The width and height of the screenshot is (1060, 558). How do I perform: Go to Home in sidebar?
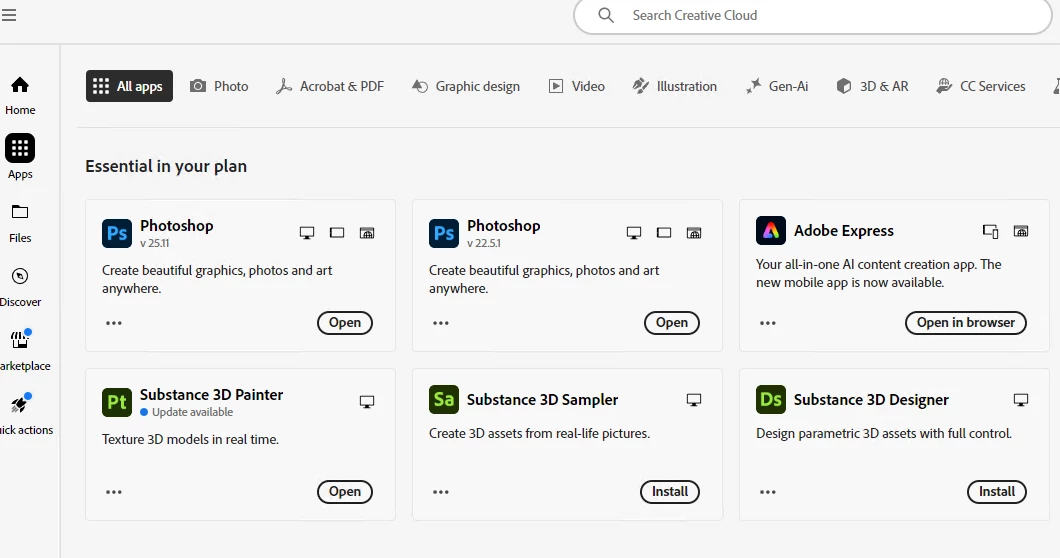click(20, 95)
